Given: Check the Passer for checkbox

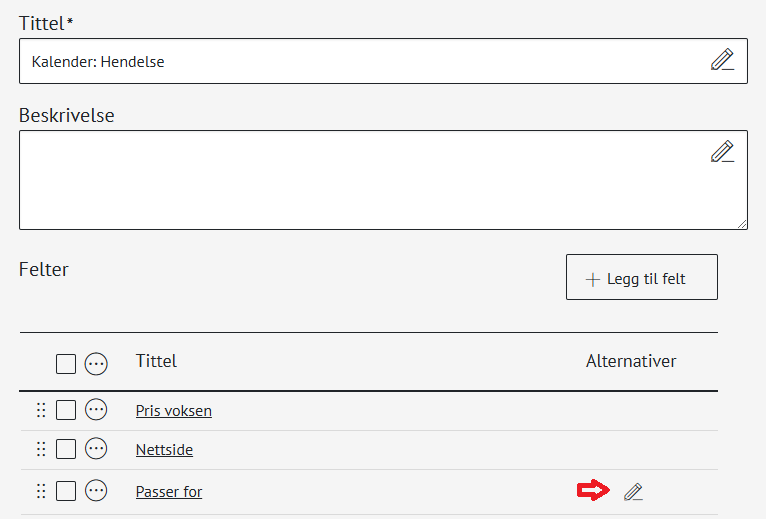Looking at the screenshot, I should point(66,491).
